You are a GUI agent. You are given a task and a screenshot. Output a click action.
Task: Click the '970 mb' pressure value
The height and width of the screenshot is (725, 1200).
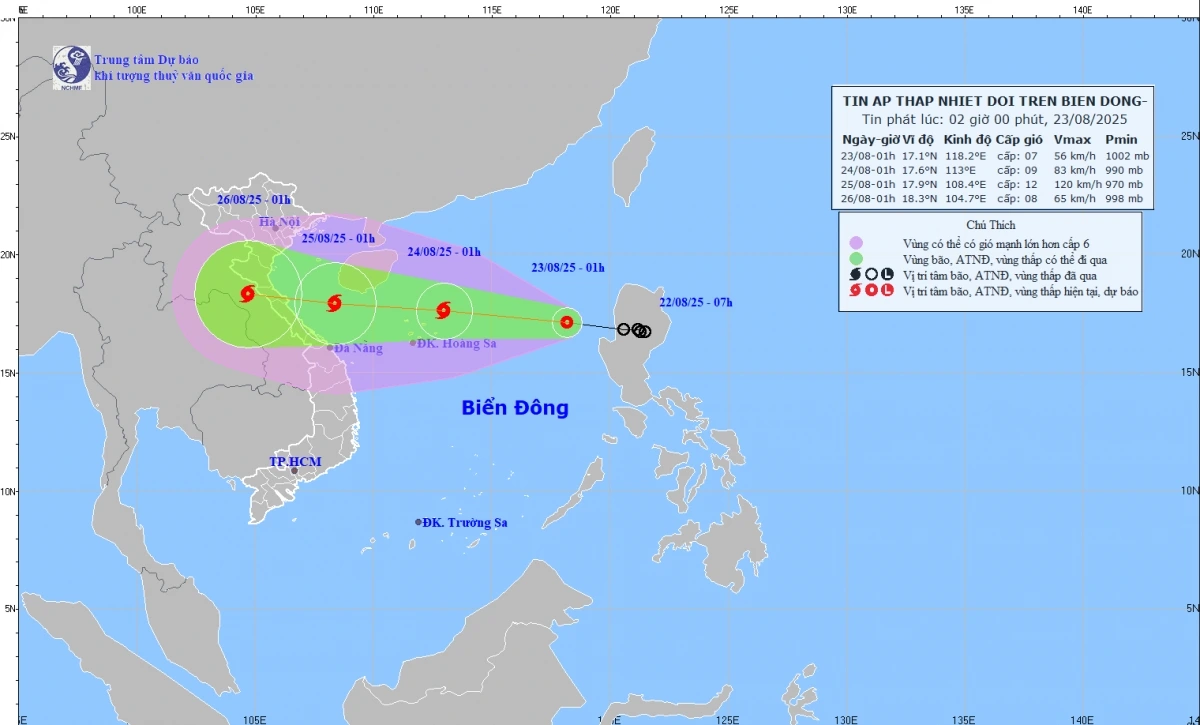[x=1125, y=184]
